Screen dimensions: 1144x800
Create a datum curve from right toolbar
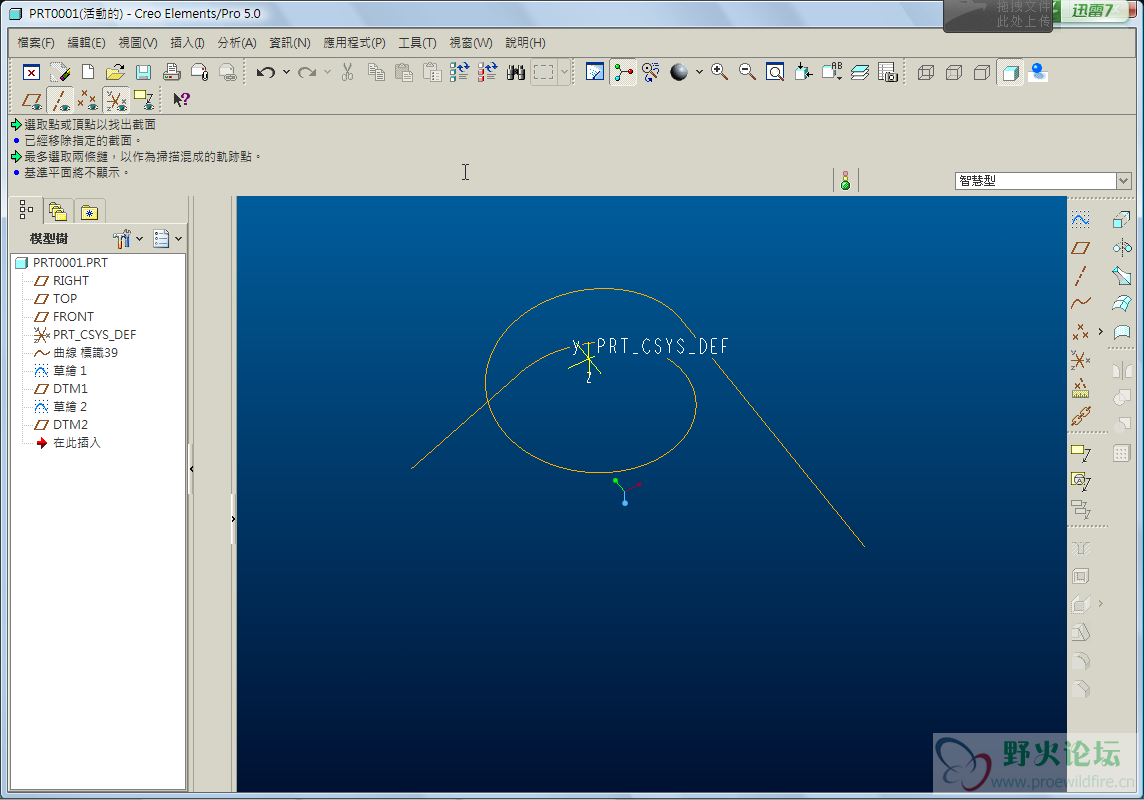click(x=1081, y=303)
